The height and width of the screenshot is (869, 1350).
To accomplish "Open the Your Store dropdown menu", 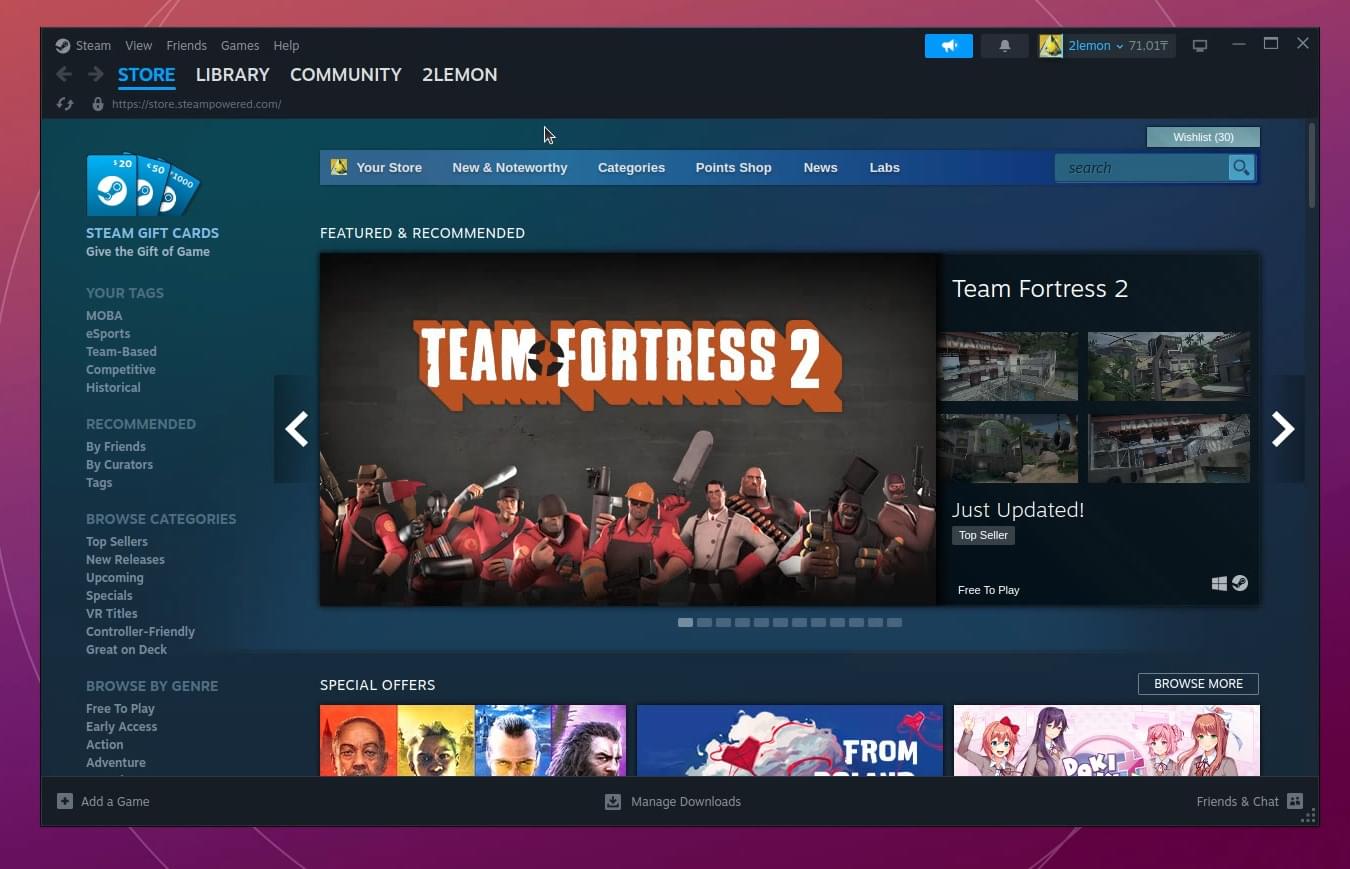I will coord(389,167).
